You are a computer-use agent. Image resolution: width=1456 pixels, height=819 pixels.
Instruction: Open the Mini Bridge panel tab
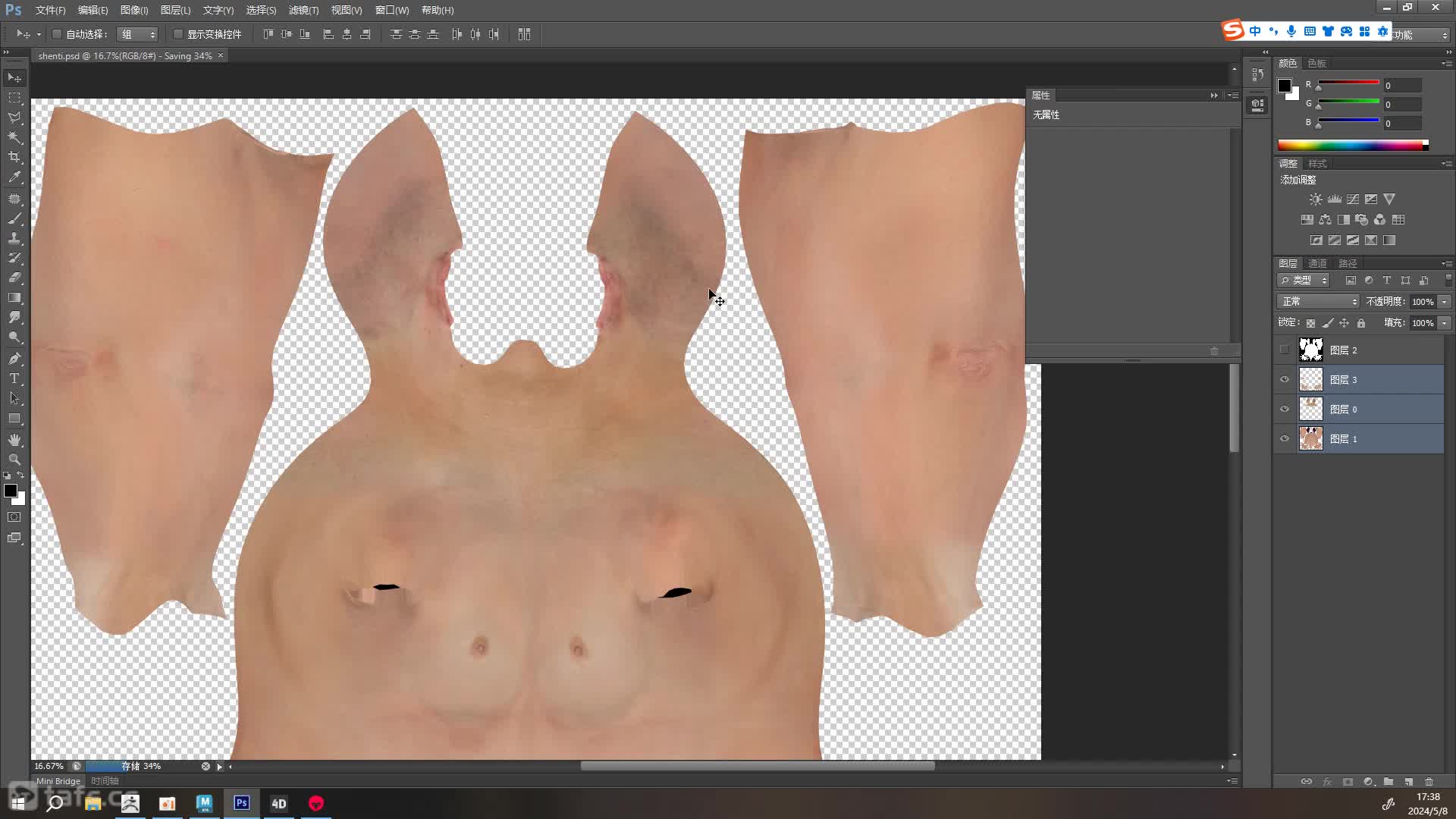tap(58, 781)
